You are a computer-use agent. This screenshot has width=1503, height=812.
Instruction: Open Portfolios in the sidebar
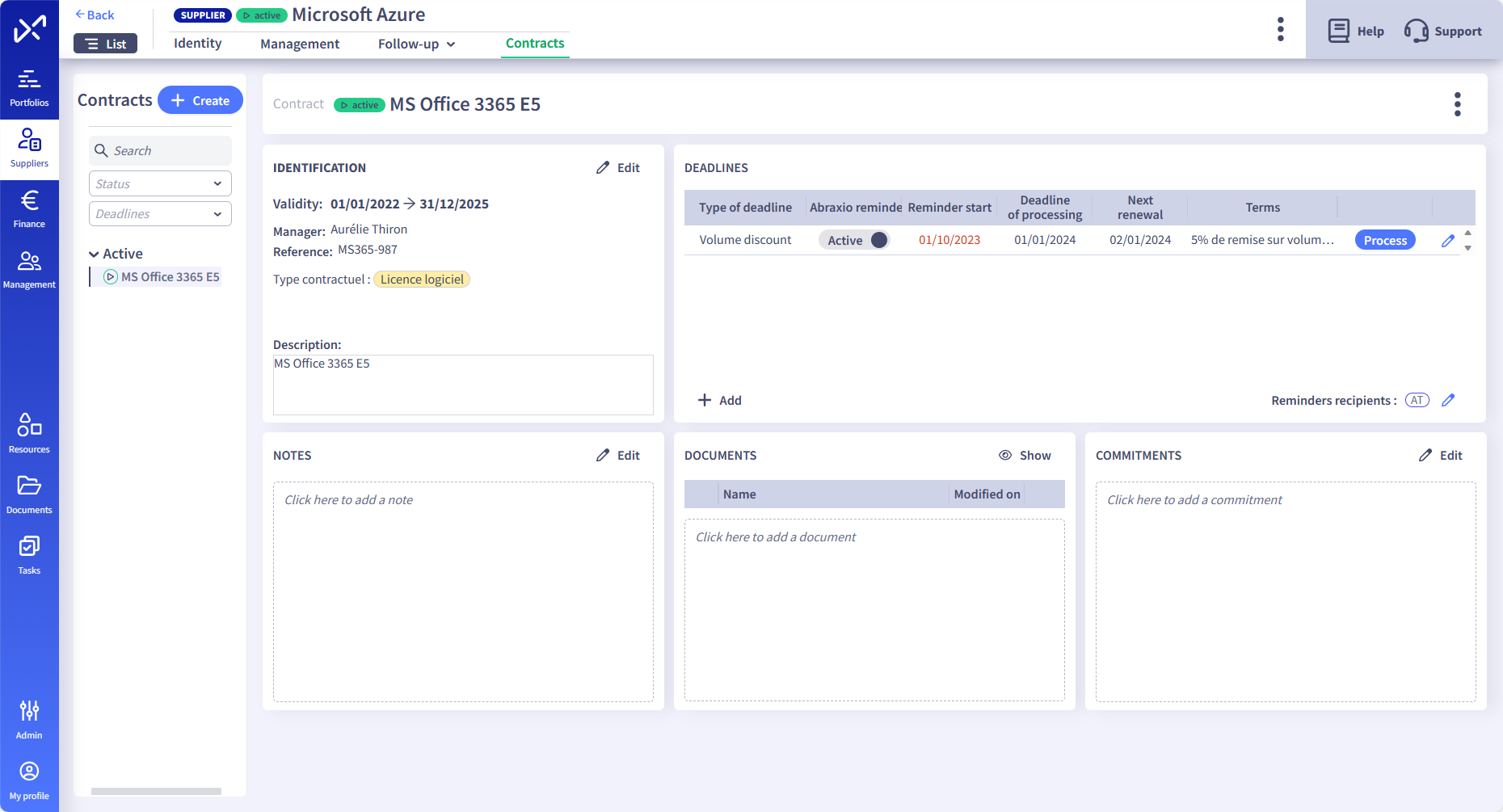[x=29, y=89]
